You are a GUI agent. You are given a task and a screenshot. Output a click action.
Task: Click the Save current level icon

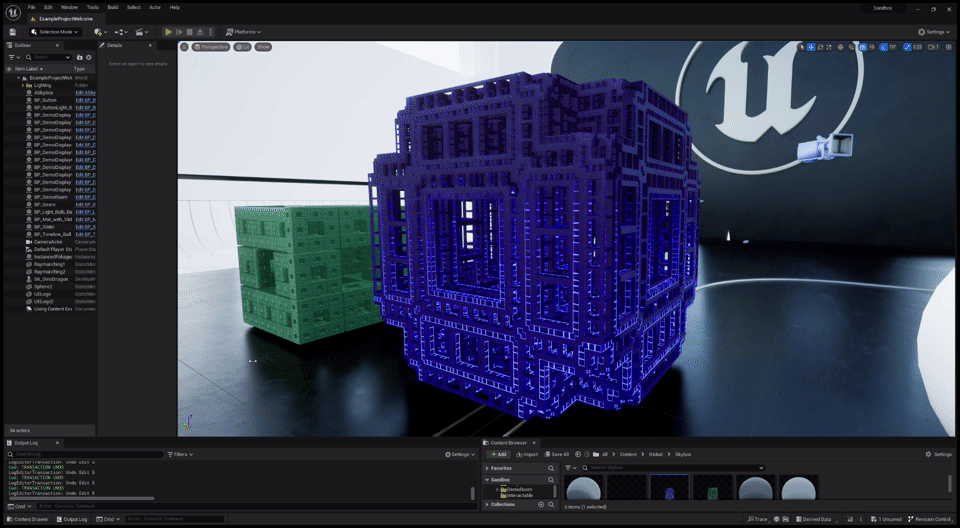point(12,32)
